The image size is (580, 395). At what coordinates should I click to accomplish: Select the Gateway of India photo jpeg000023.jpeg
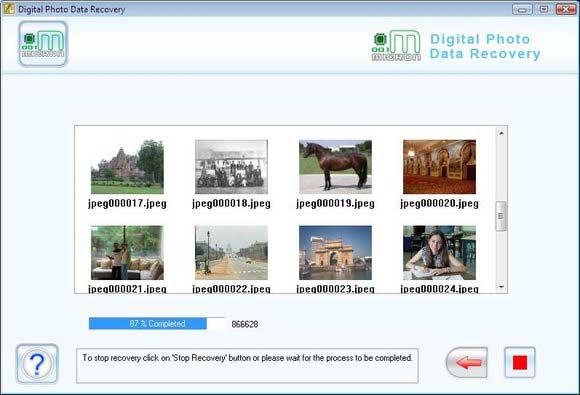click(335, 253)
